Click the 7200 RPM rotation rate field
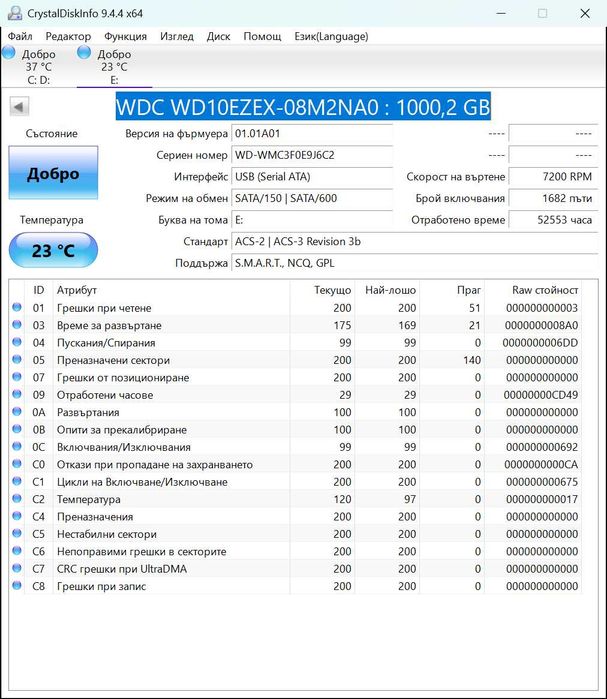 point(553,177)
